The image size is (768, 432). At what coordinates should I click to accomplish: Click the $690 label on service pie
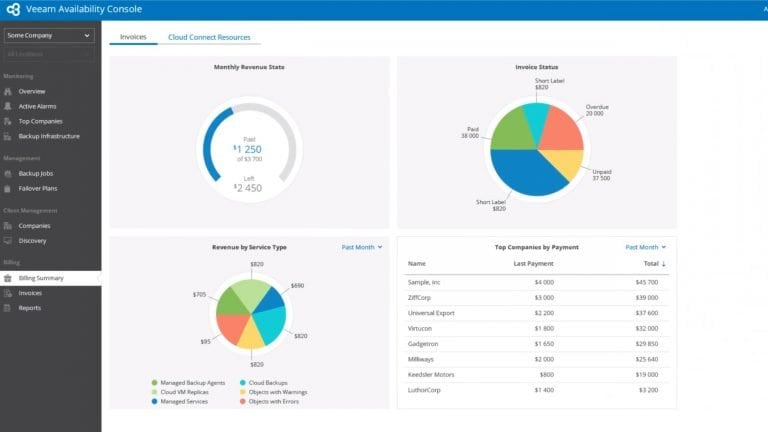(x=297, y=286)
